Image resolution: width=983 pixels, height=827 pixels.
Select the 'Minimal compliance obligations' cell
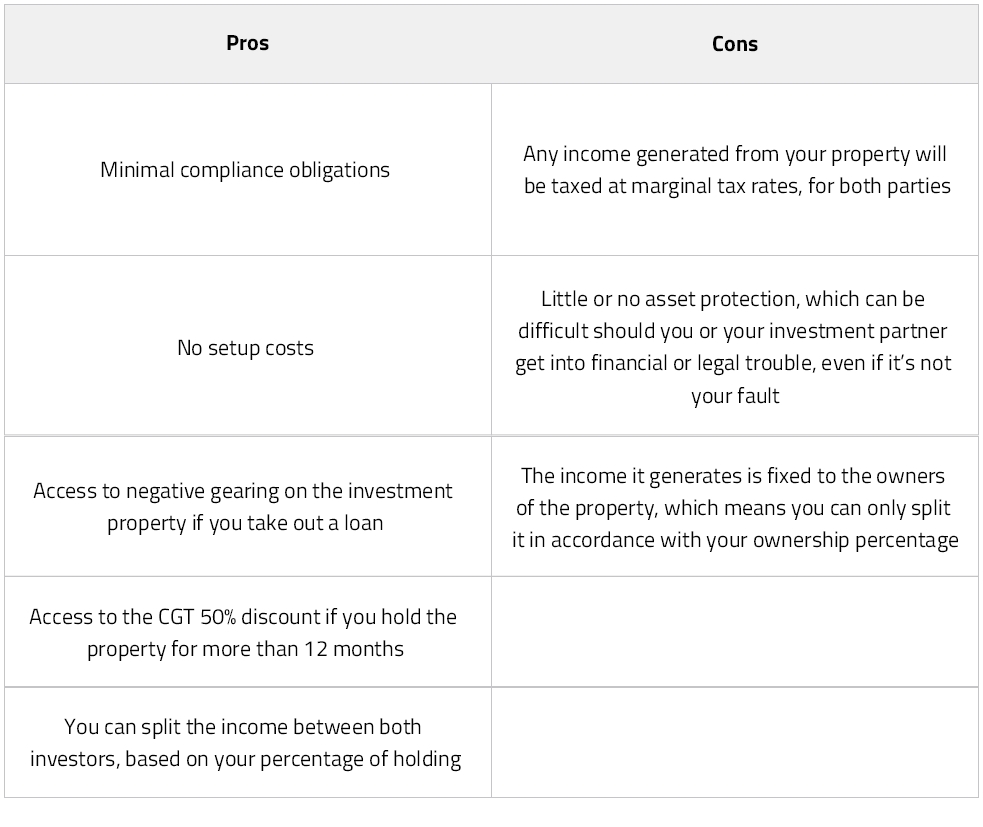click(x=248, y=169)
